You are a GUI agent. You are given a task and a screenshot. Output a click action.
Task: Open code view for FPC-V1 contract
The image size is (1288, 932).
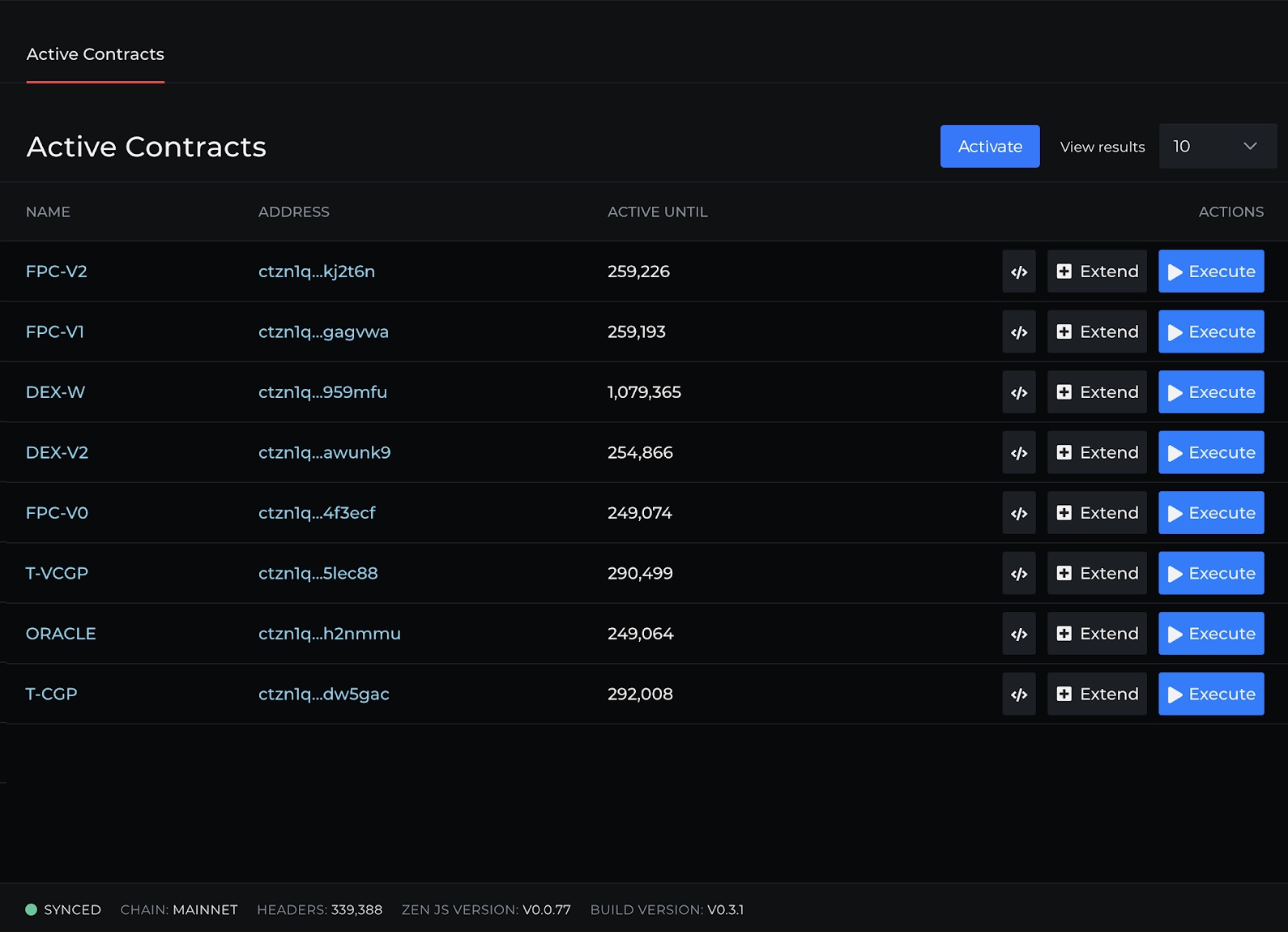[x=1018, y=332]
